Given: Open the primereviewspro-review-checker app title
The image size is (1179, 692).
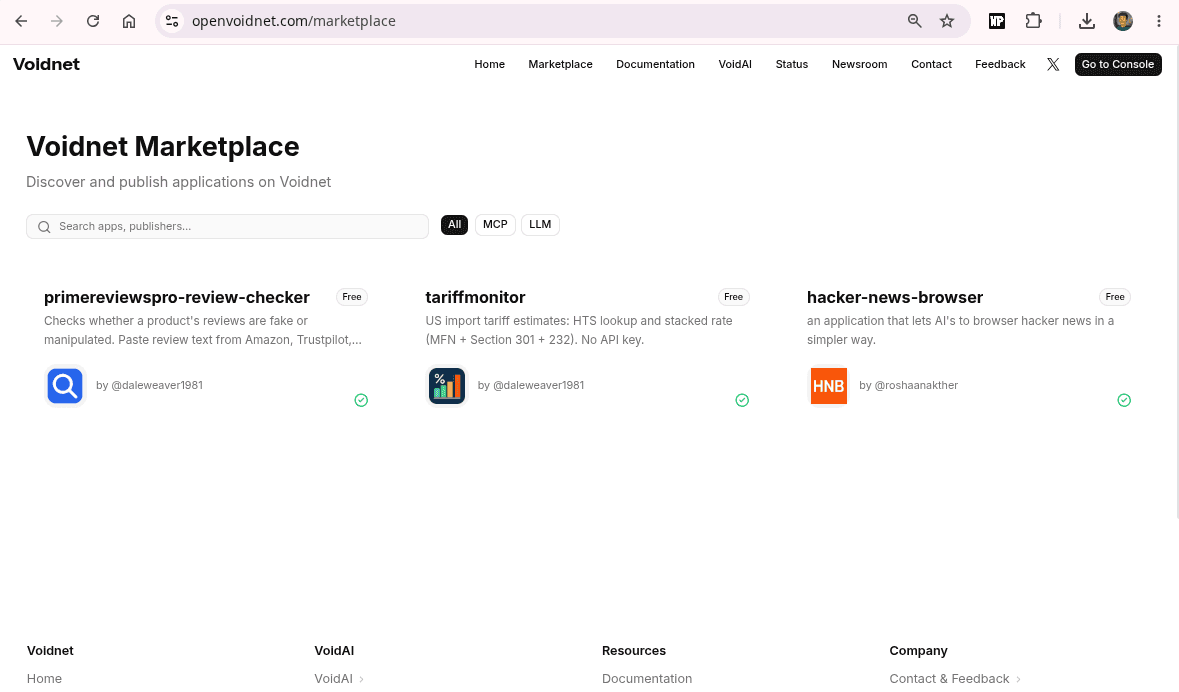Looking at the screenshot, I should (x=177, y=297).
